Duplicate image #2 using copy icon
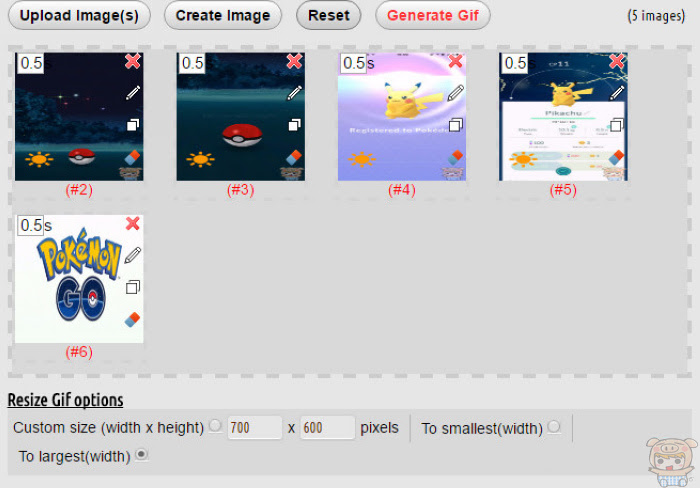Screen dimensions: 700x488 (x=133, y=125)
